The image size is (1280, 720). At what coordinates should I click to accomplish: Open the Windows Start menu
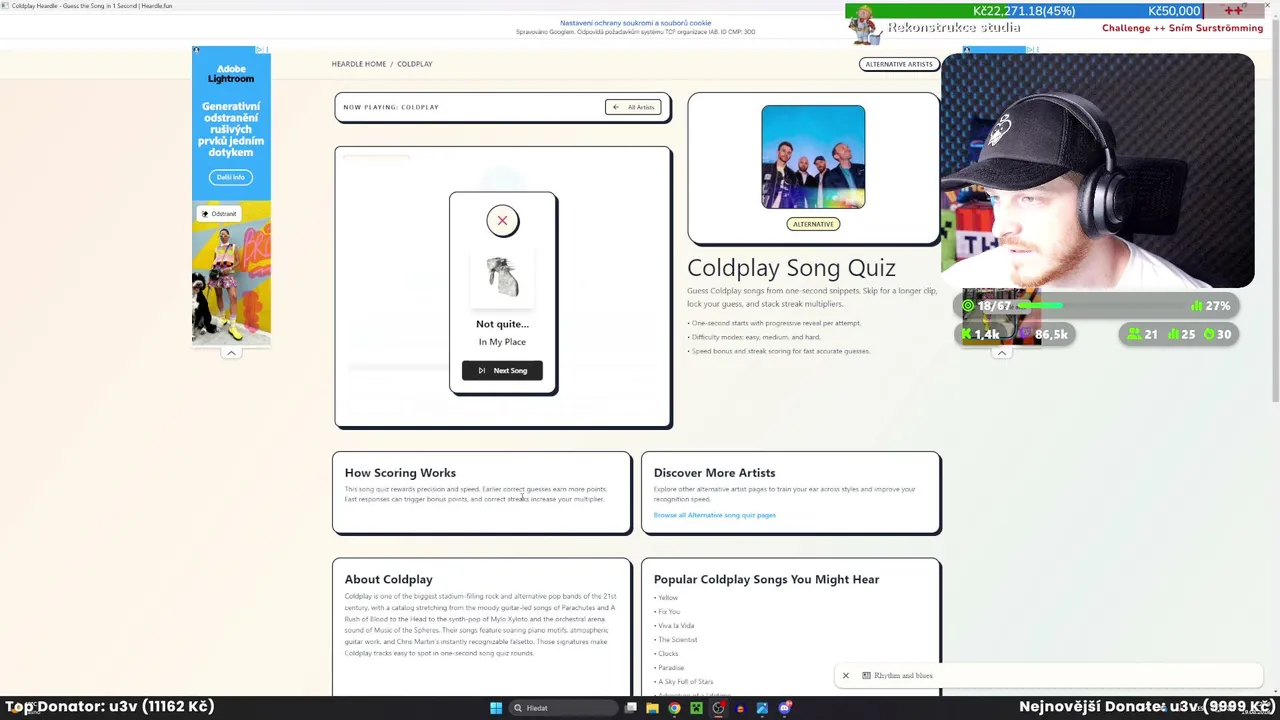496,708
